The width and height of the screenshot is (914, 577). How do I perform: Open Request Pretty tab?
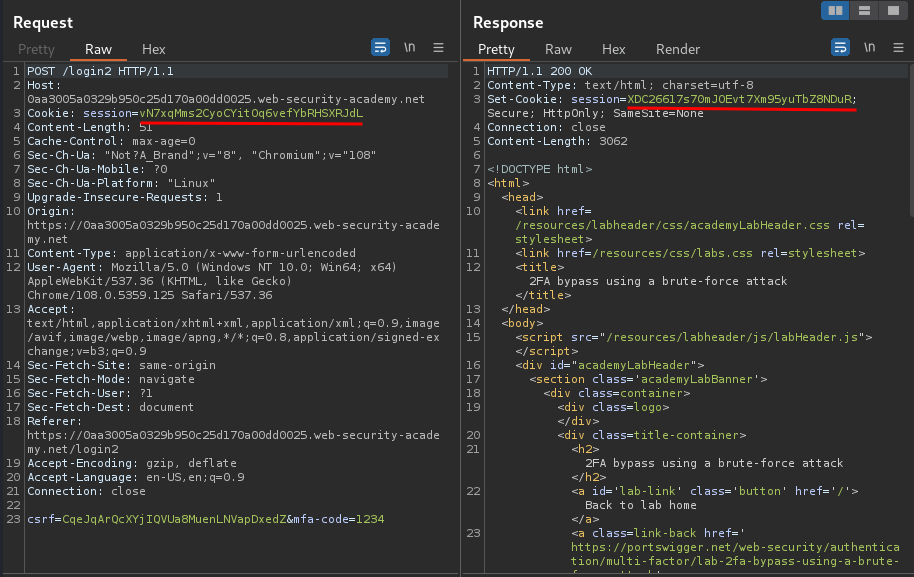(x=36, y=50)
